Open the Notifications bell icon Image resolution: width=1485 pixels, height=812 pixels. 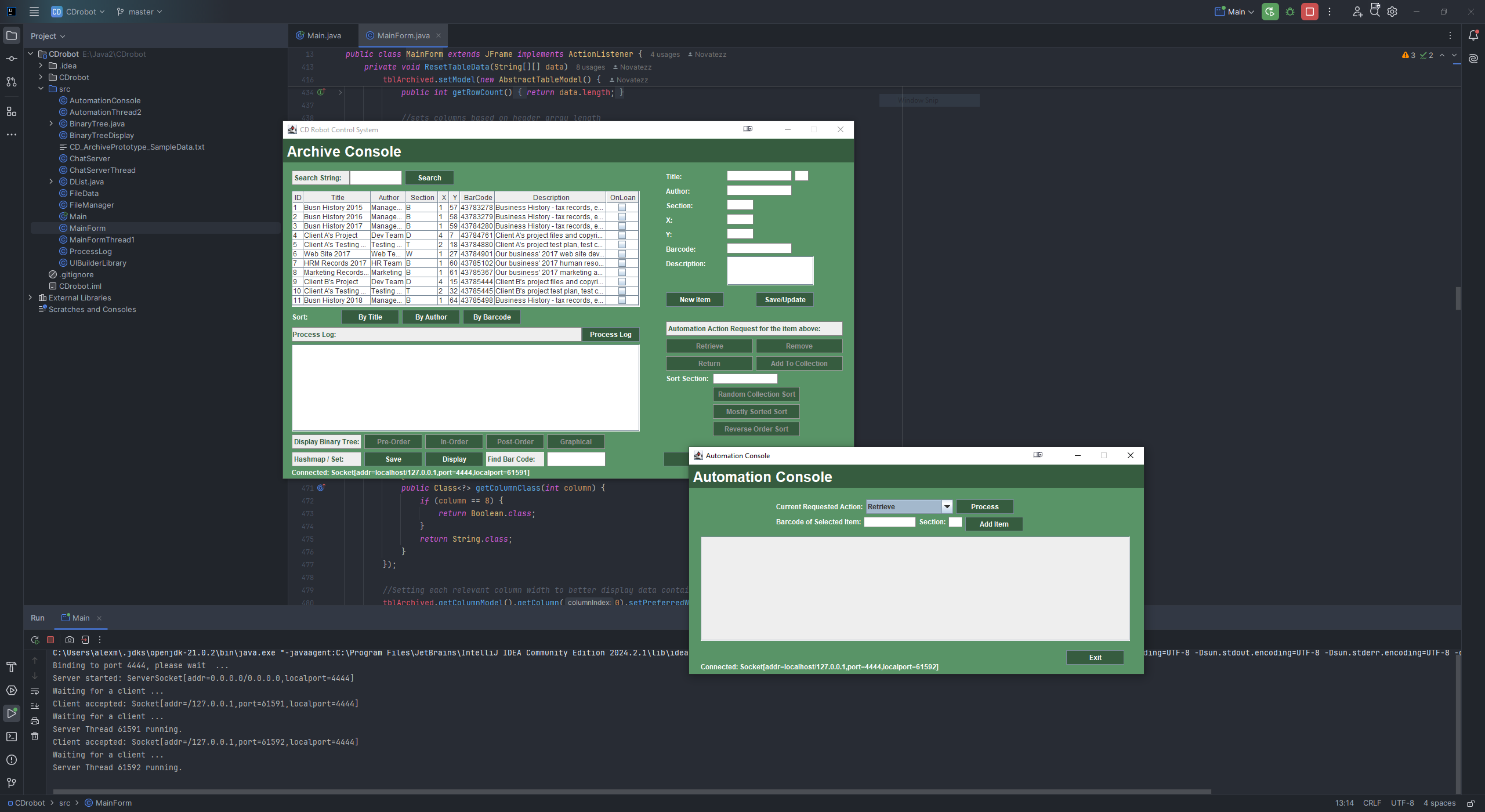click(x=1473, y=36)
